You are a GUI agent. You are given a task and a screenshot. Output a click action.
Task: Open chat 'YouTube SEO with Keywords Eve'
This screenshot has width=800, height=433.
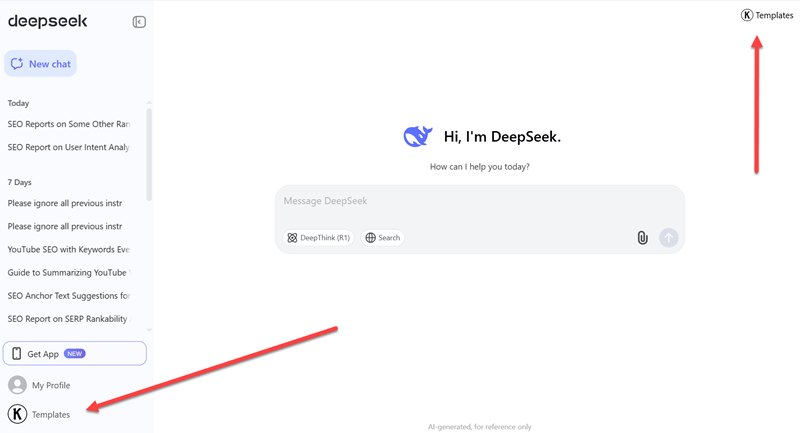69,249
